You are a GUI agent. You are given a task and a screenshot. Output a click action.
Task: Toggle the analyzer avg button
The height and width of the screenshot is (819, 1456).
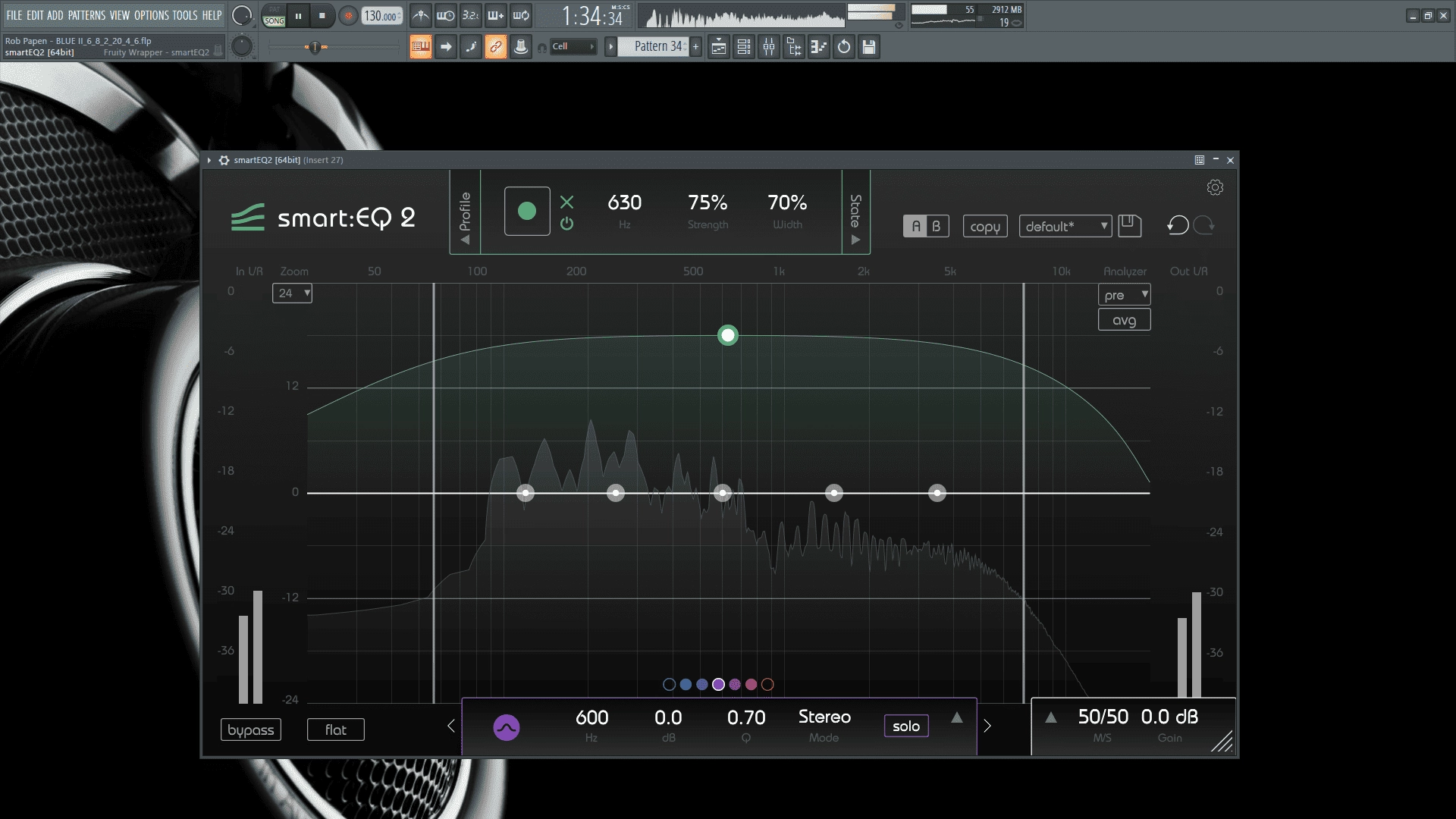click(x=1124, y=320)
